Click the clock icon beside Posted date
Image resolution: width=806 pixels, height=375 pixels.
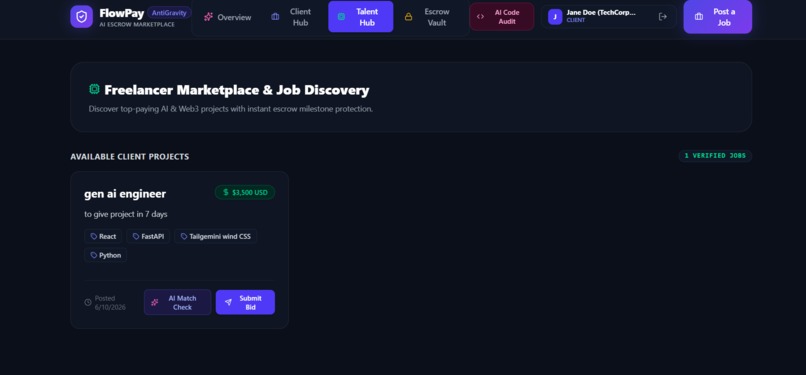point(88,302)
